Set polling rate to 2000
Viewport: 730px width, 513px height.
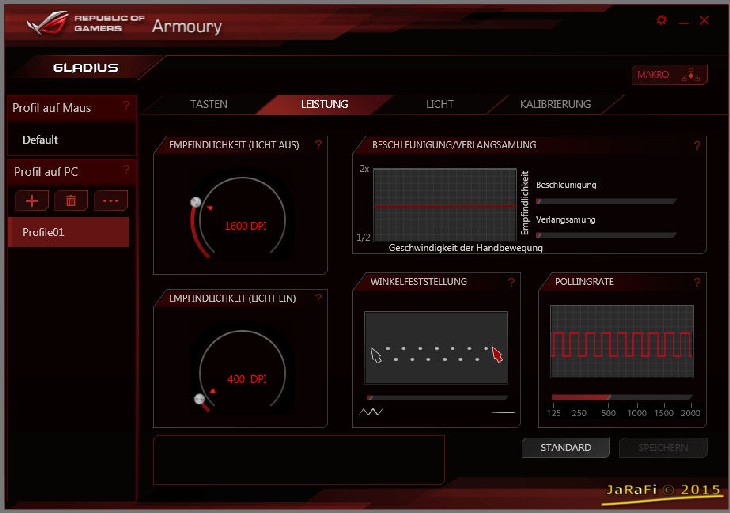coord(690,412)
